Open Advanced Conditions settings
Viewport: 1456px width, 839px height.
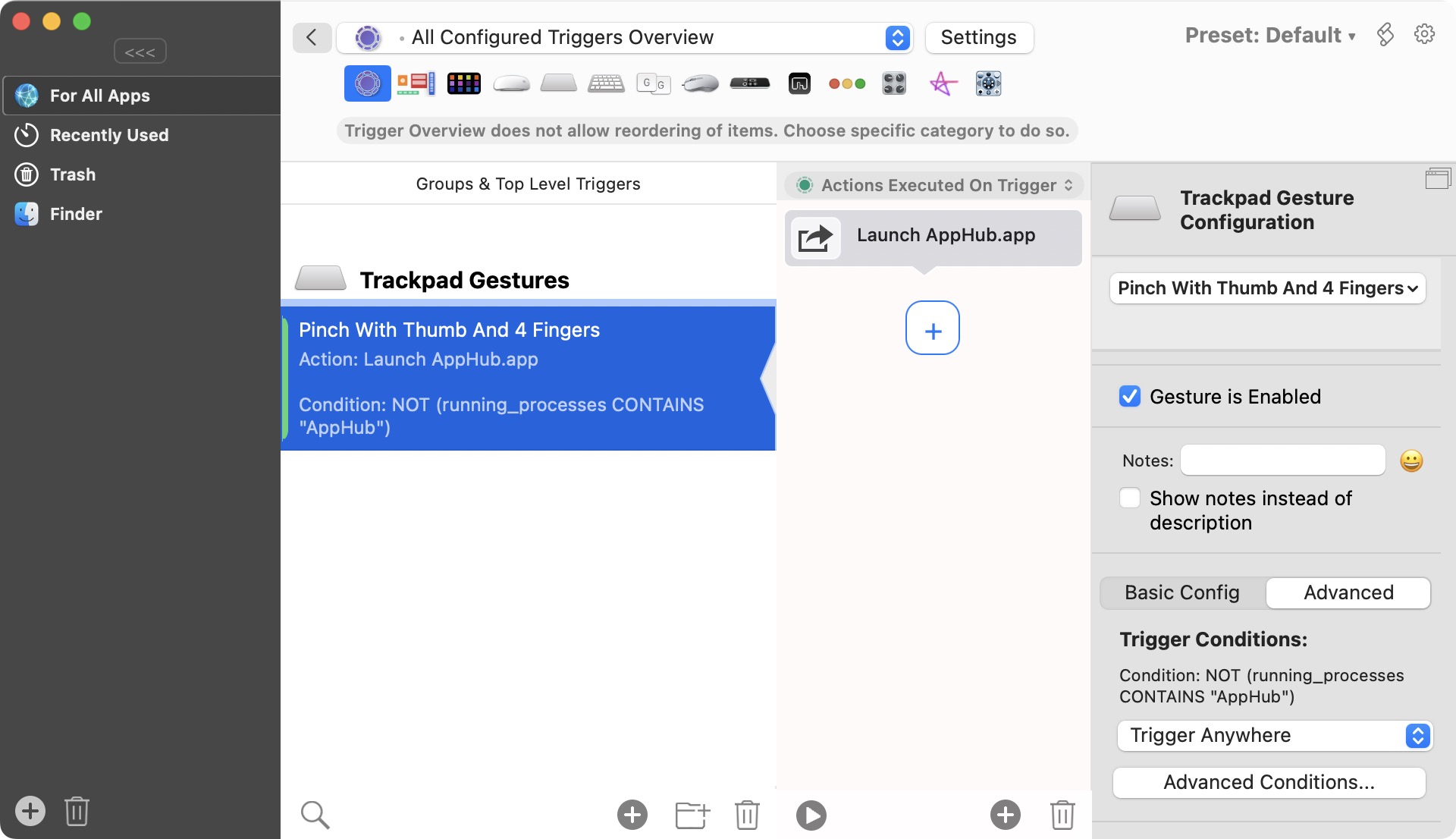coord(1269,782)
